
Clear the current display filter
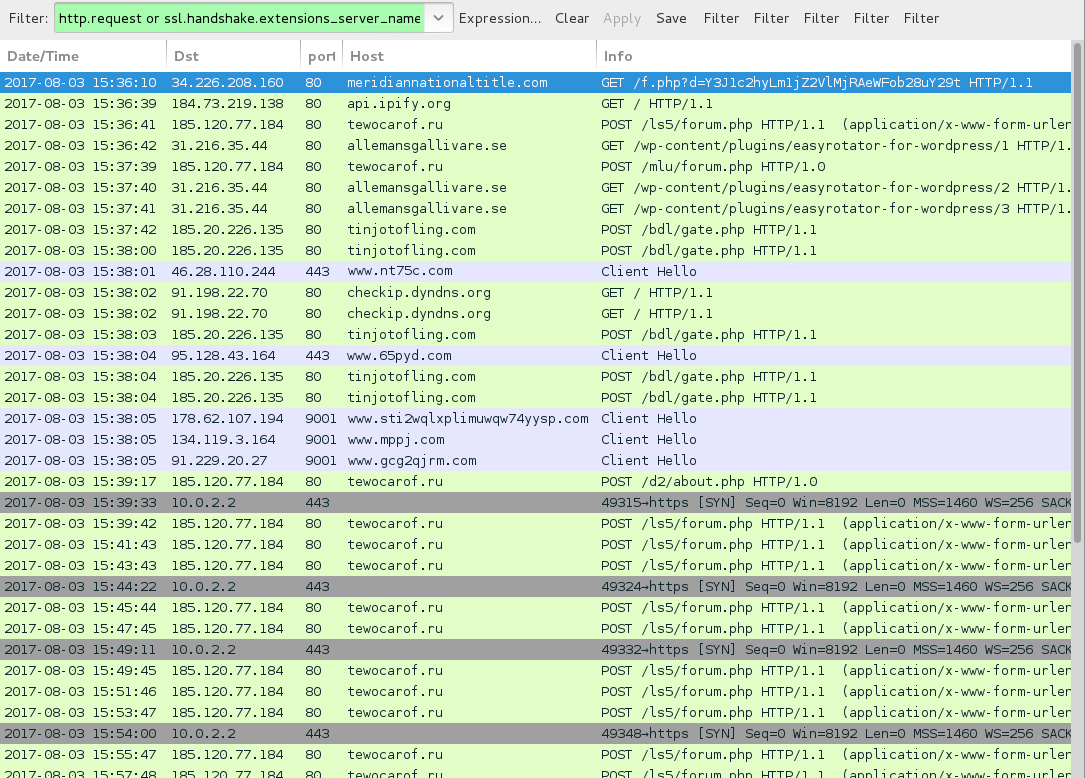coord(572,19)
